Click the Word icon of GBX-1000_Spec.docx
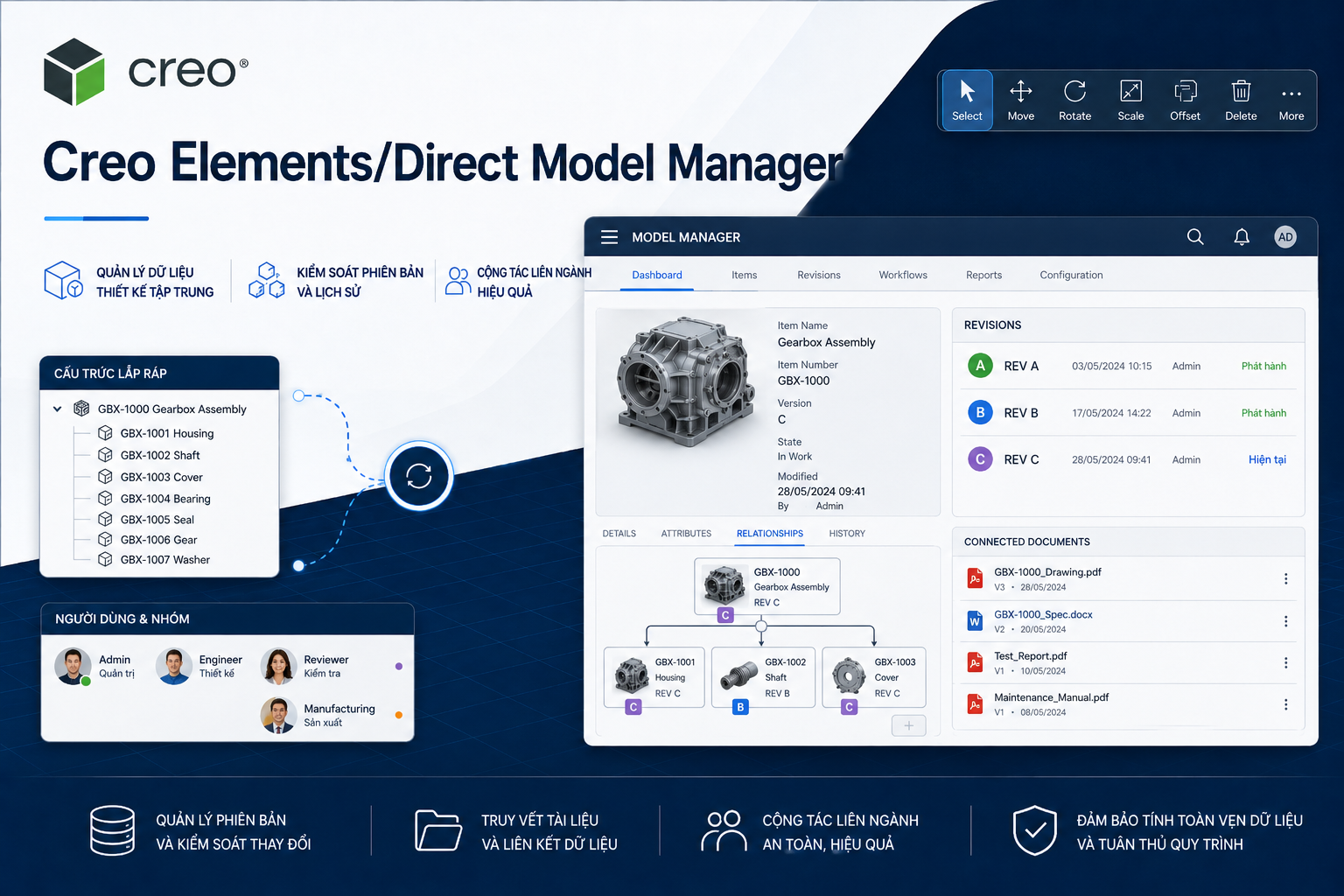This screenshot has width=1344, height=896. (x=975, y=620)
